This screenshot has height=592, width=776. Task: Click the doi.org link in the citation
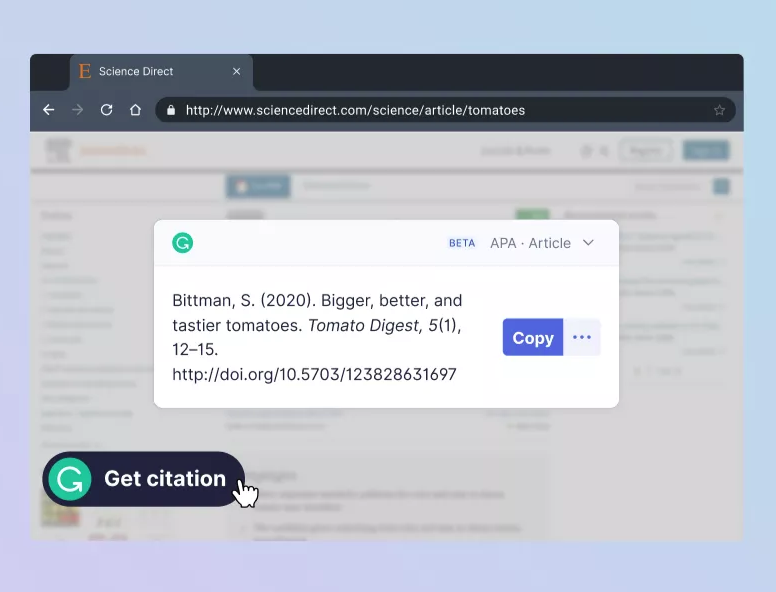coord(314,374)
